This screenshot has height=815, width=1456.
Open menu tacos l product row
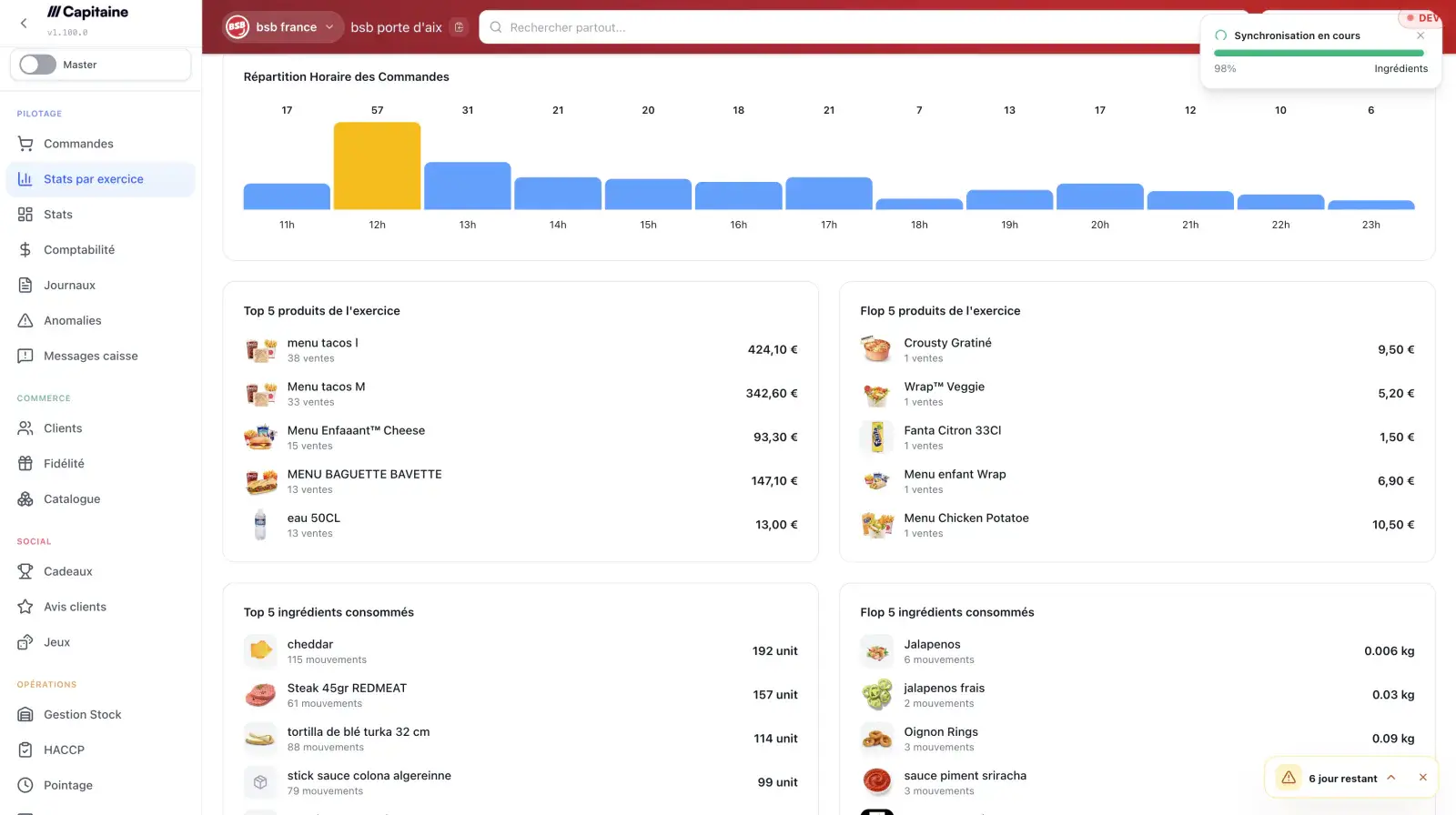(521, 349)
